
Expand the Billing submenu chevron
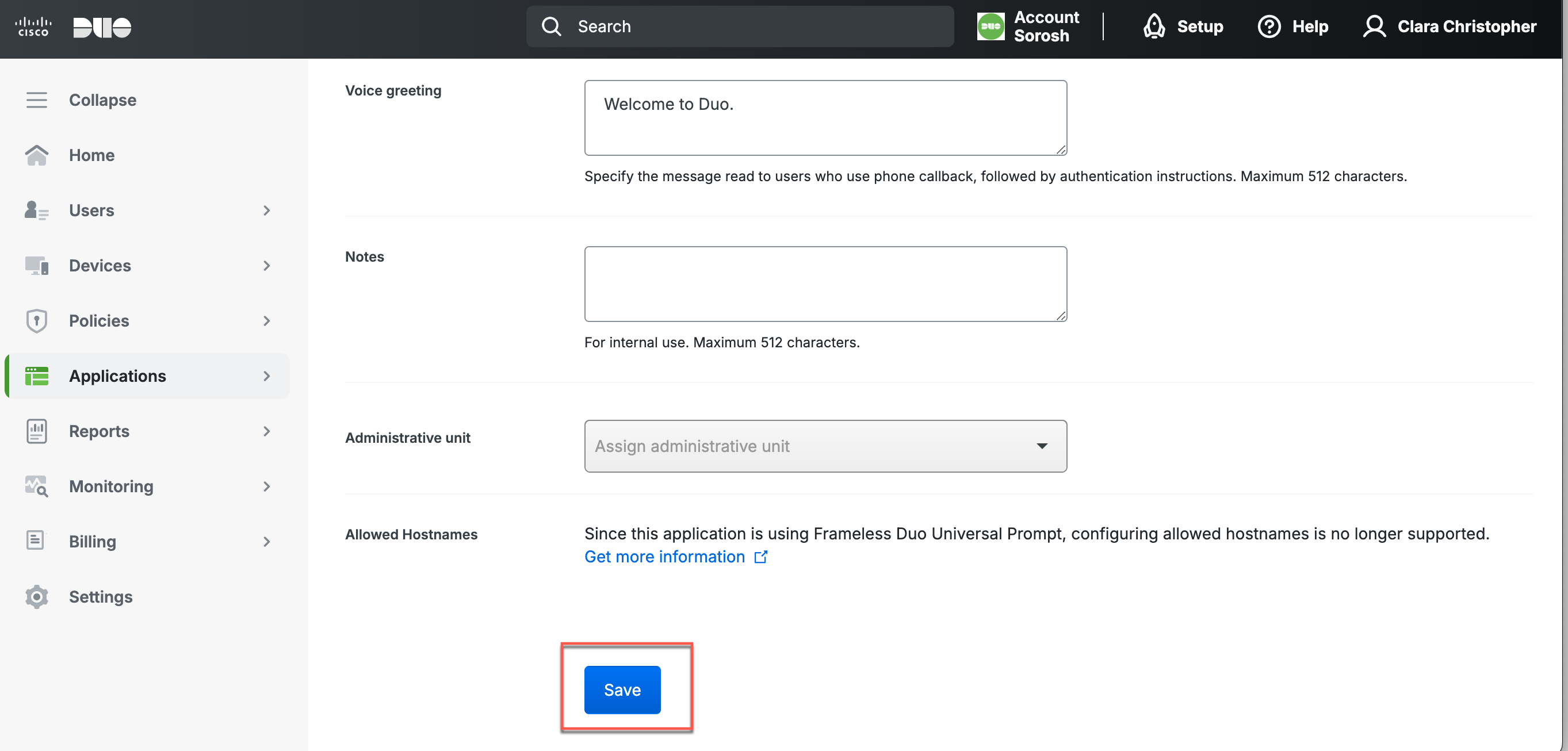(x=267, y=542)
